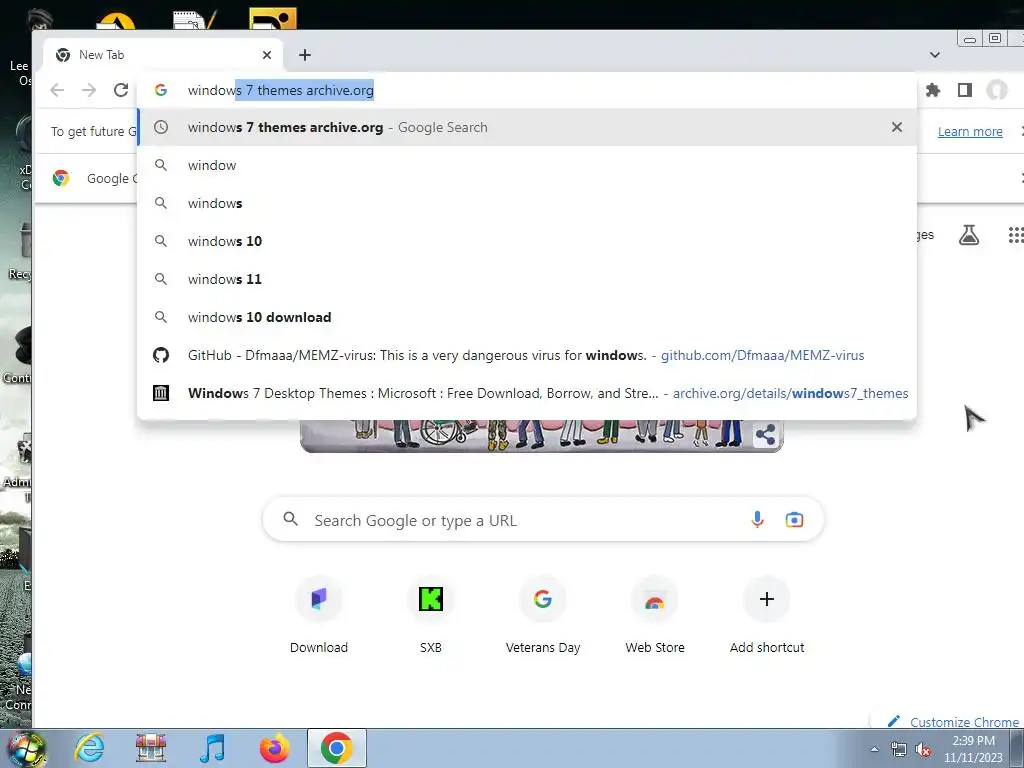Screen dimensions: 1024x768
Task: Open the taskbar clock showing 2:39 PM
Action: 973,749
